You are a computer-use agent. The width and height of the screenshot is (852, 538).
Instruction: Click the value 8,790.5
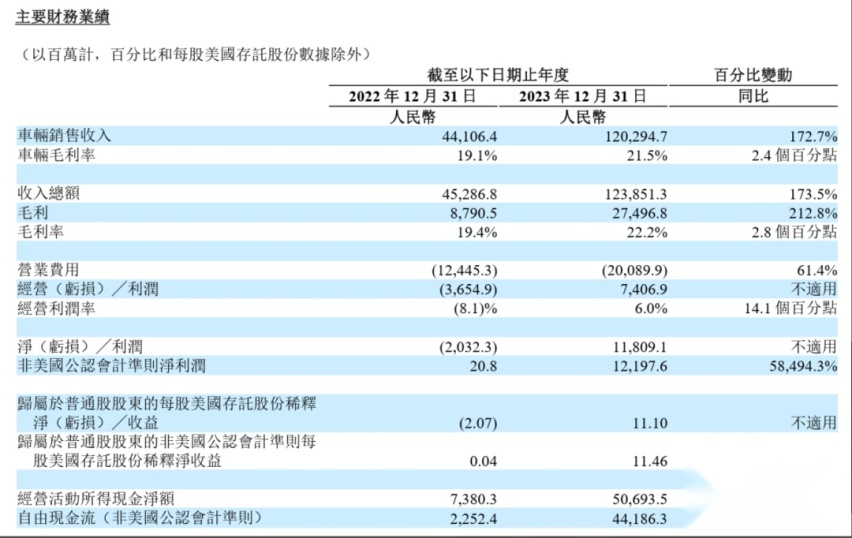pyautogui.click(x=473, y=214)
